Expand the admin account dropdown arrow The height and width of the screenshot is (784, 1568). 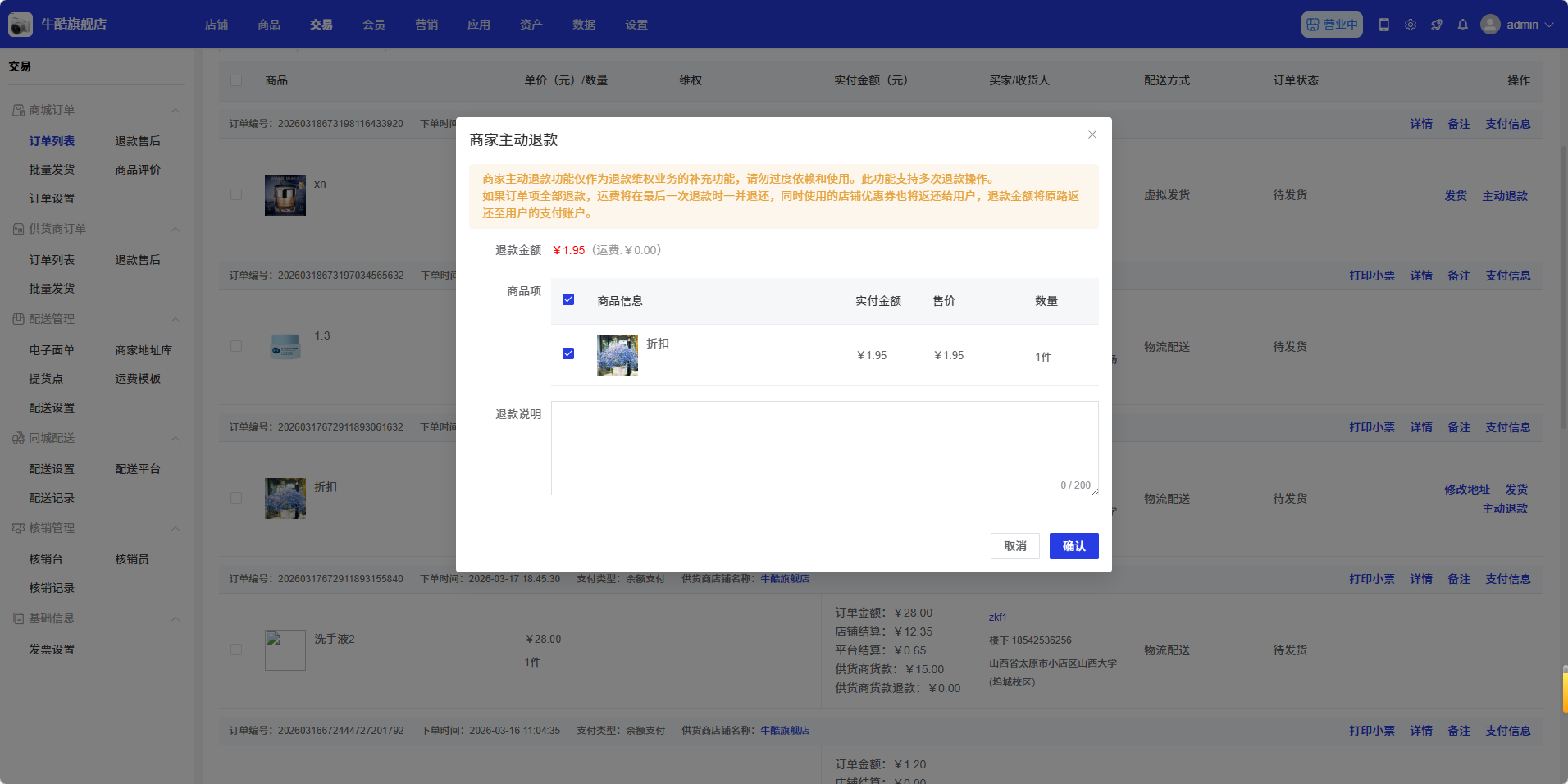1549,25
